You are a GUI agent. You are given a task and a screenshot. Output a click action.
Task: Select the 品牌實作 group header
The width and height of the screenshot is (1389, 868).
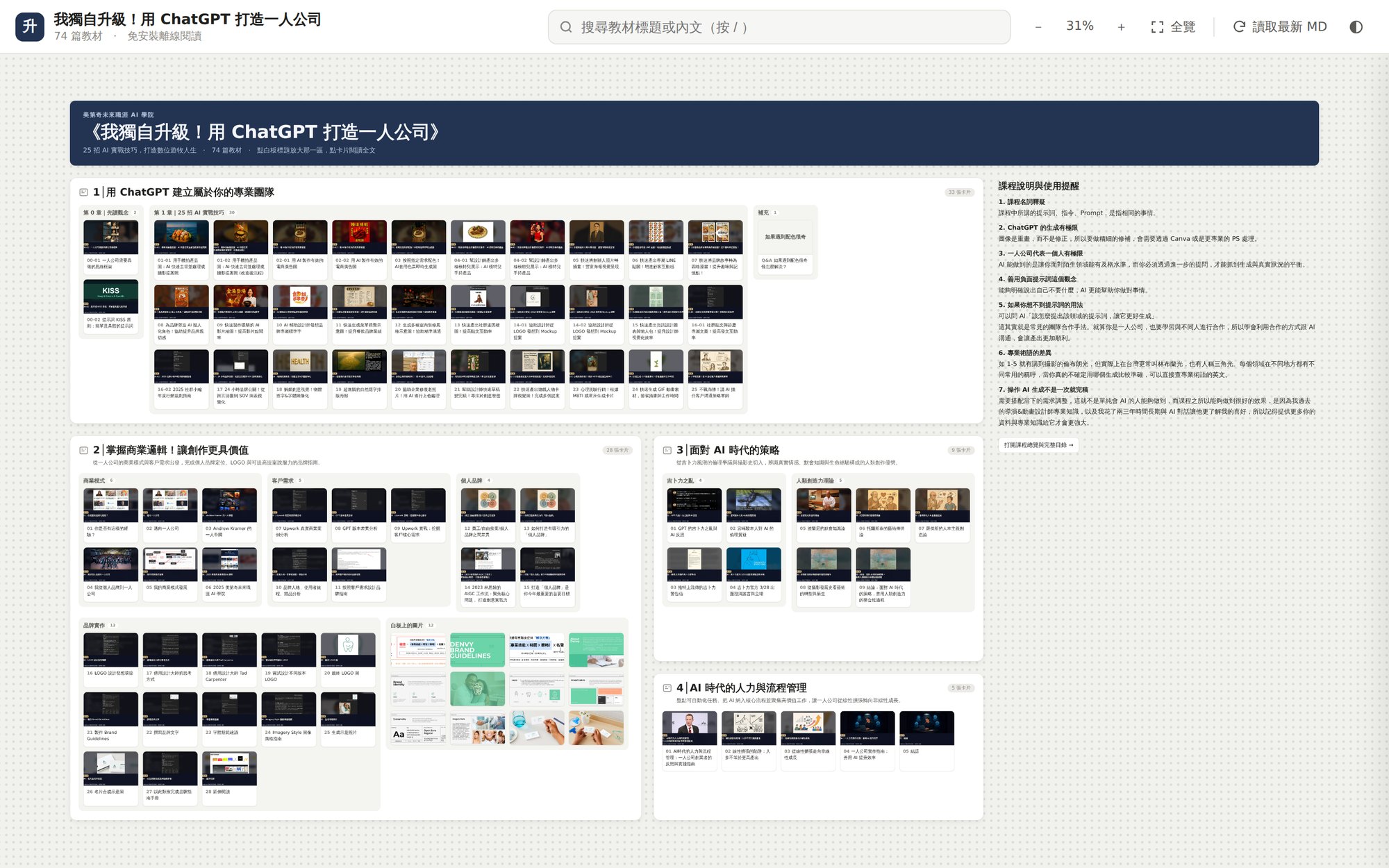click(94, 626)
